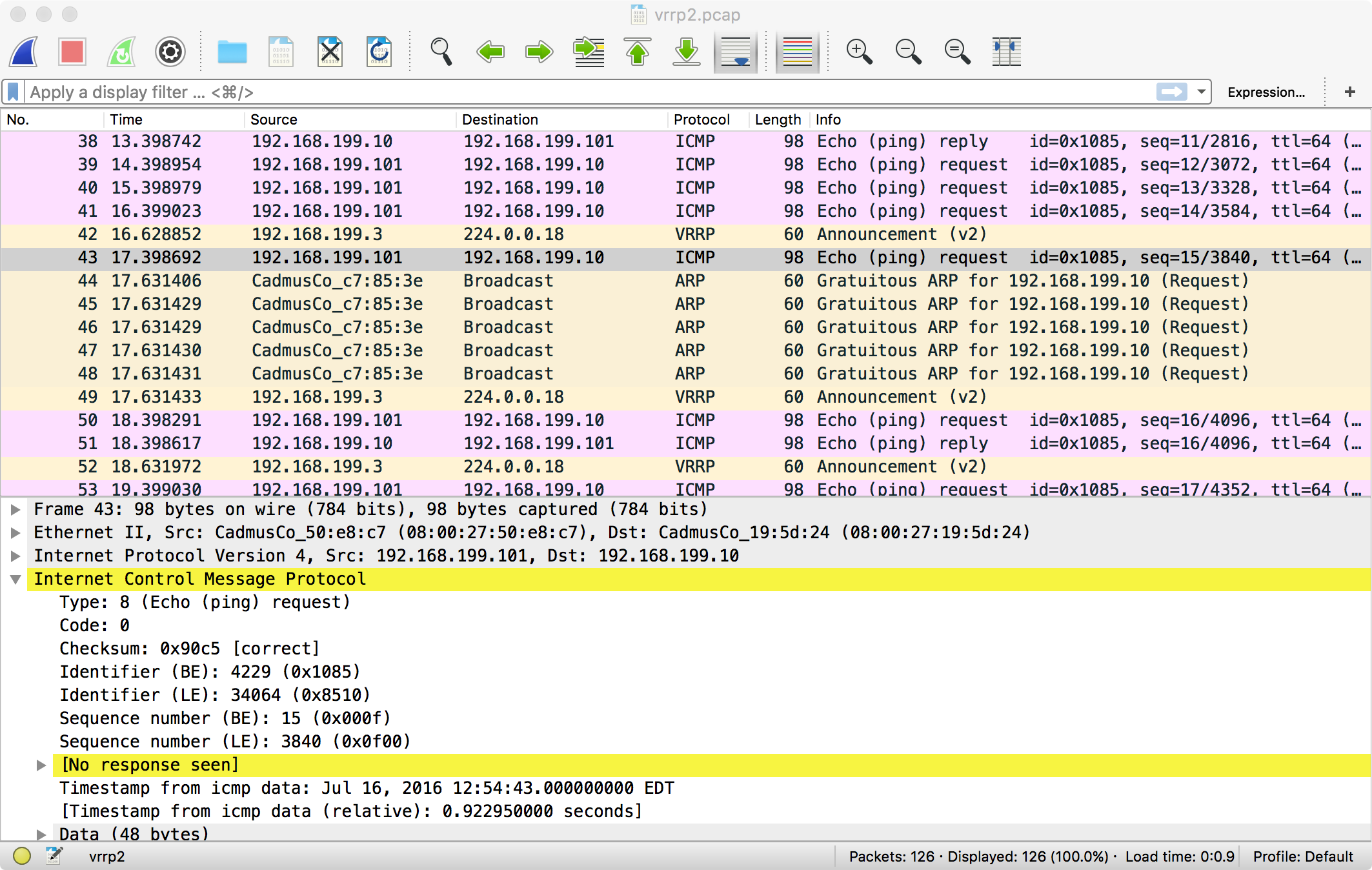Expand the No response seen item
This screenshot has width=1372, height=870.
coord(41,765)
